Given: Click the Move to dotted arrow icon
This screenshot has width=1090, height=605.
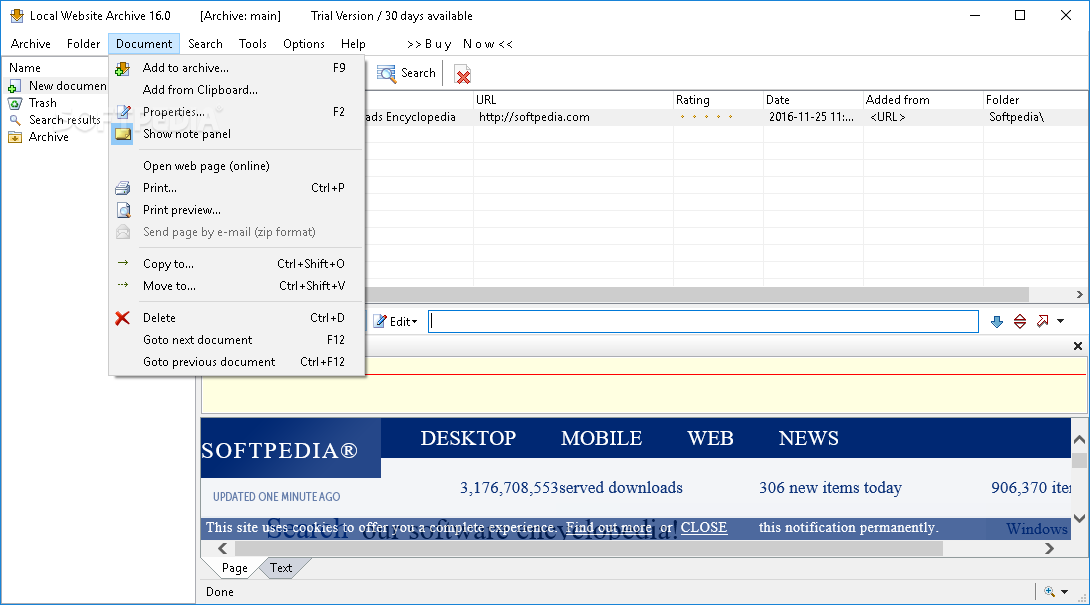Looking at the screenshot, I should (x=123, y=284).
